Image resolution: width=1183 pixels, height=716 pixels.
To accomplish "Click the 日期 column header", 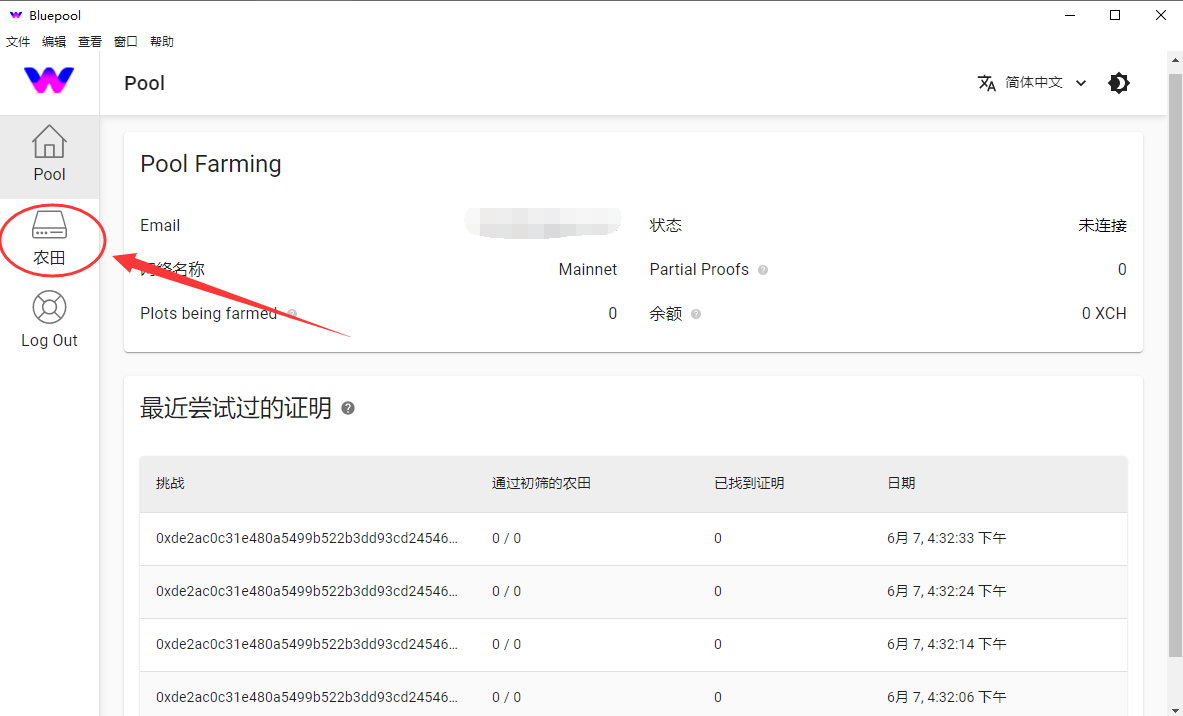I will [x=901, y=484].
